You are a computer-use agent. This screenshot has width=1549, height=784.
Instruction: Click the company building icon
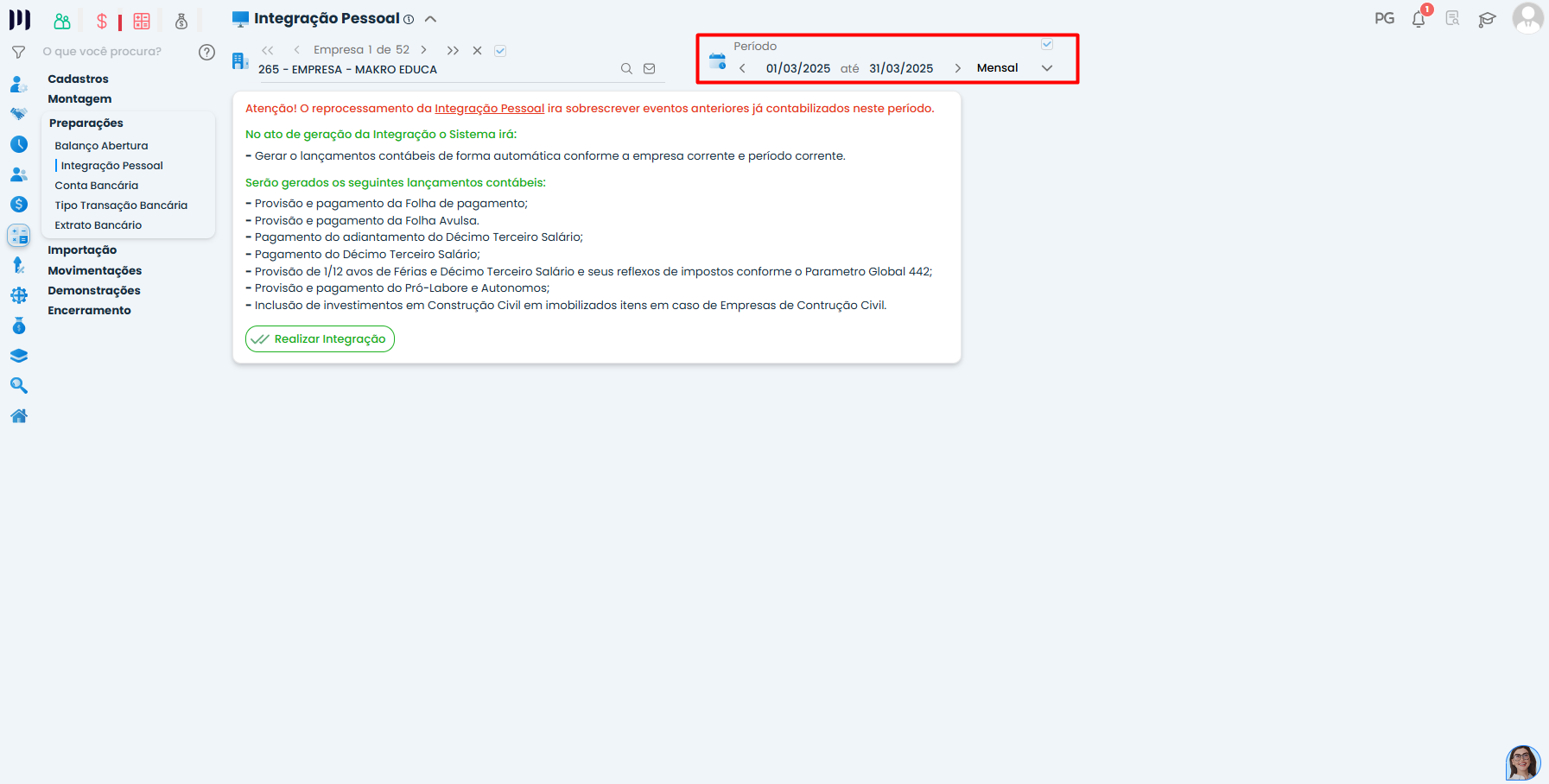tap(240, 60)
